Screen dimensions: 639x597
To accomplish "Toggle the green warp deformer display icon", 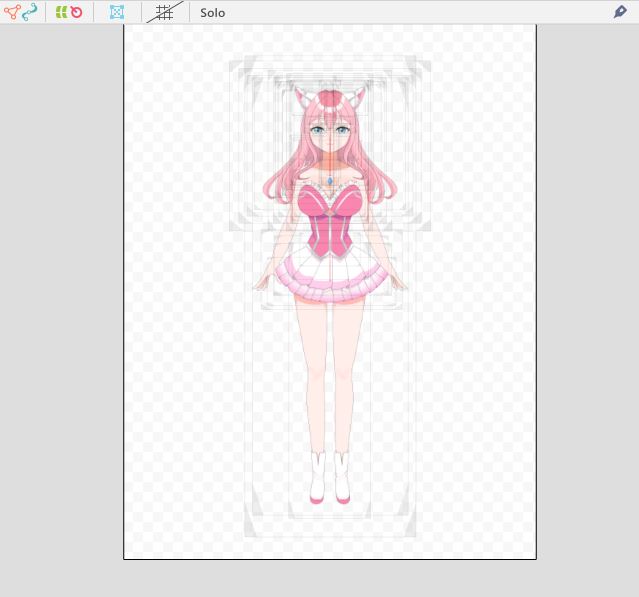I will pyautogui.click(x=61, y=12).
